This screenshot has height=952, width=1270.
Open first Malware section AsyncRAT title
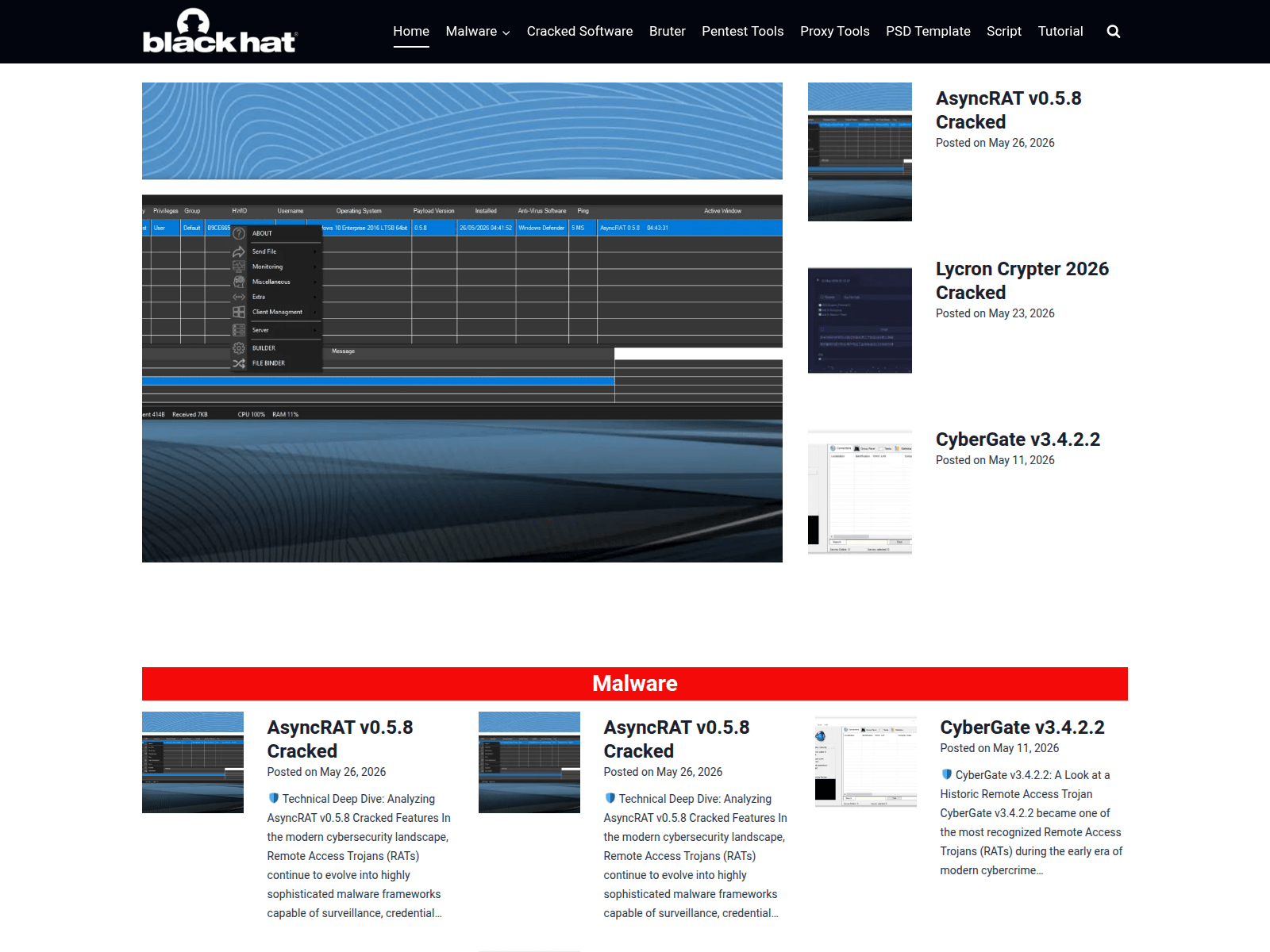pos(340,739)
